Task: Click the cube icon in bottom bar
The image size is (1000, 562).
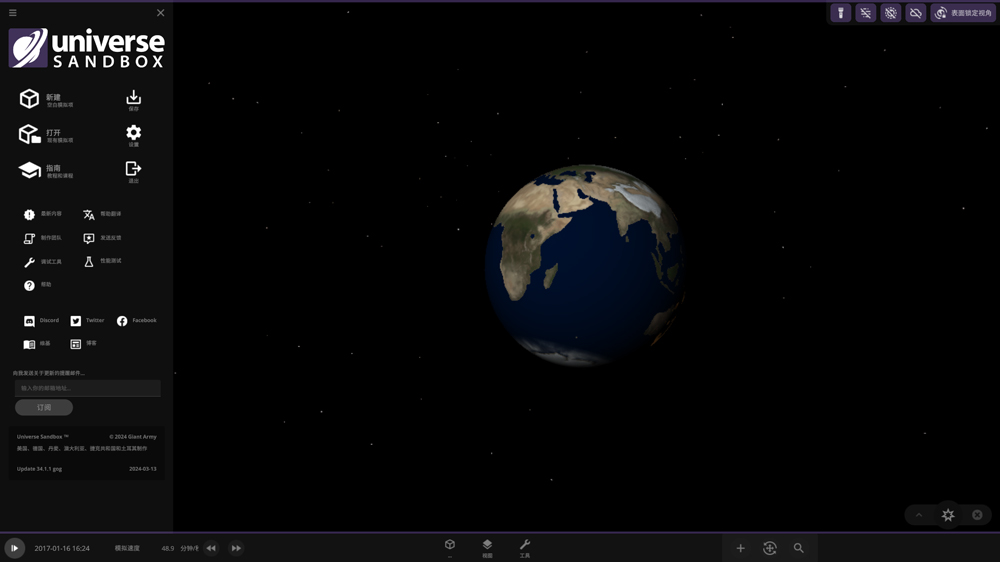Action: coord(450,547)
